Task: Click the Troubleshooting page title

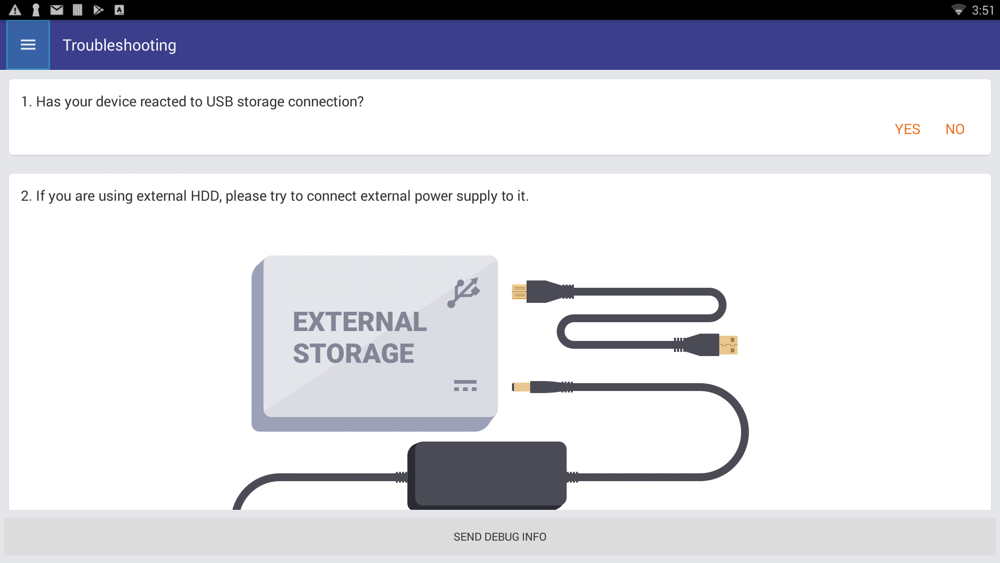Action: tap(119, 45)
